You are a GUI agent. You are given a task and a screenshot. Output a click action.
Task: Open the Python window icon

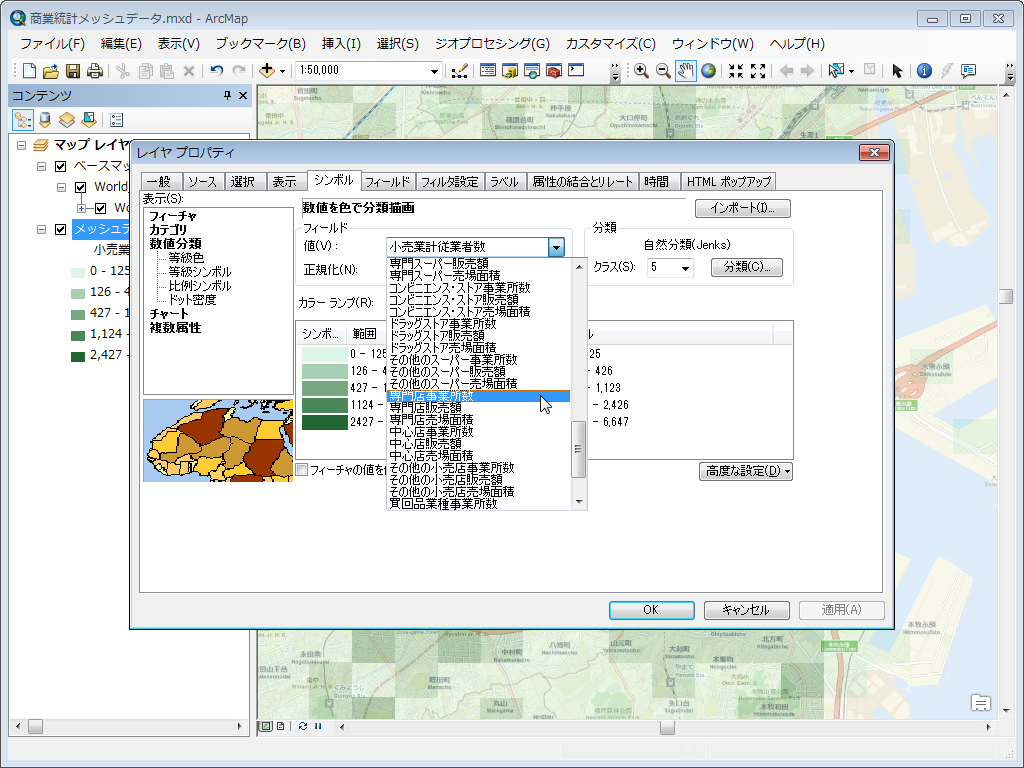(x=576, y=71)
